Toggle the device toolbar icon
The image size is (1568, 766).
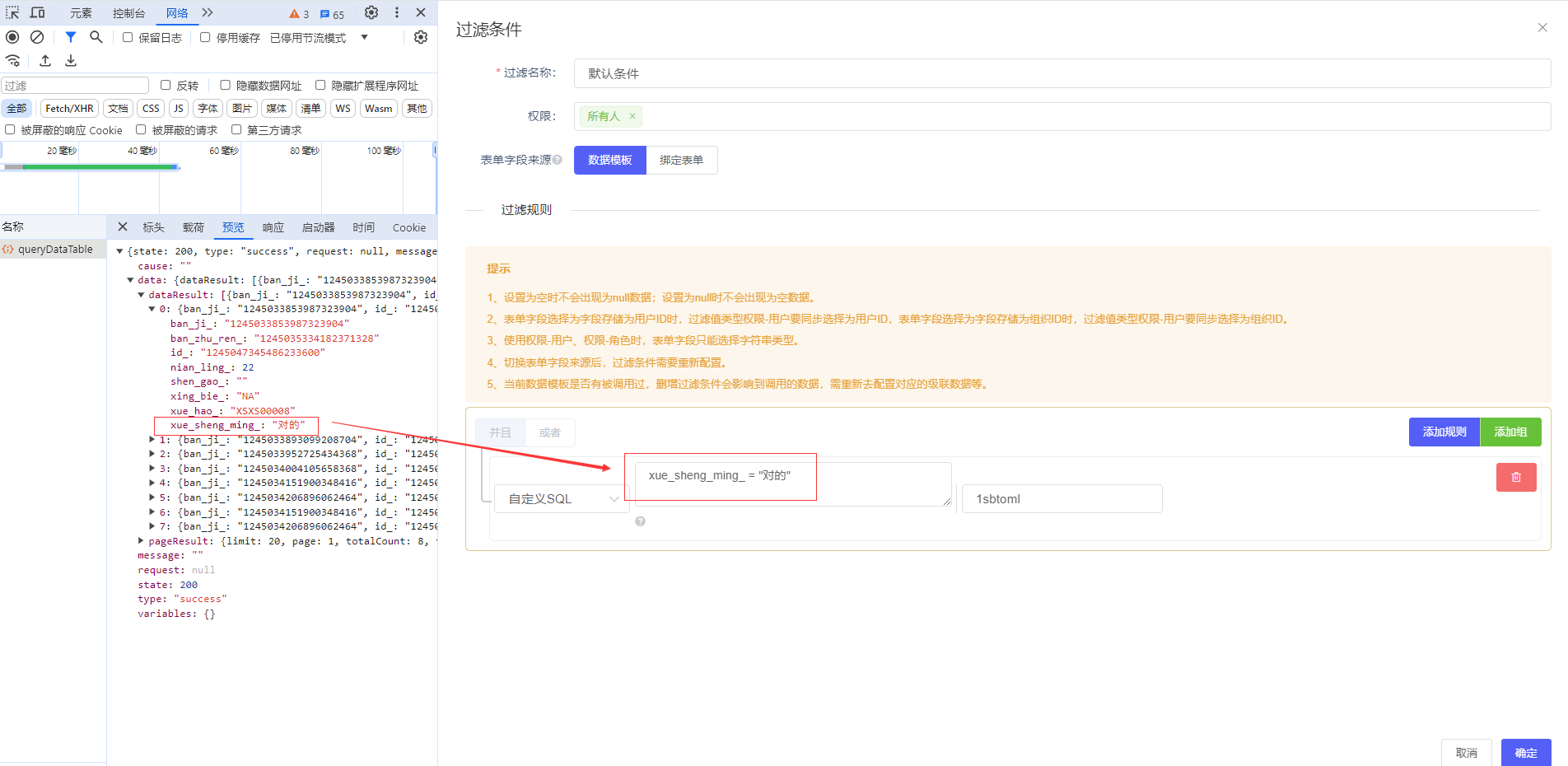[x=38, y=12]
